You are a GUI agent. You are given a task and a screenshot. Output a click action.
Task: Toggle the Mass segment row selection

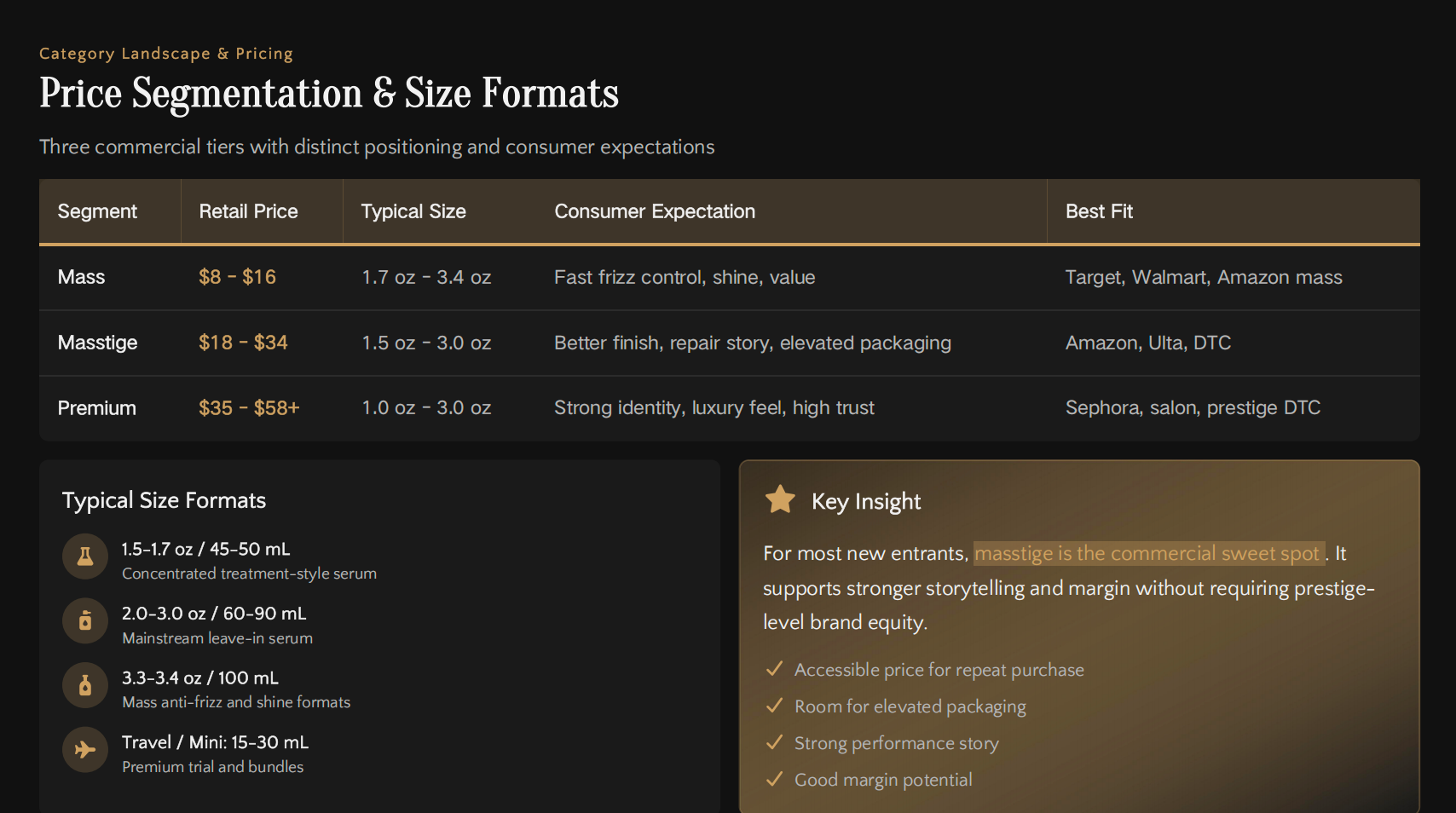pyautogui.click(x=81, y=277)
